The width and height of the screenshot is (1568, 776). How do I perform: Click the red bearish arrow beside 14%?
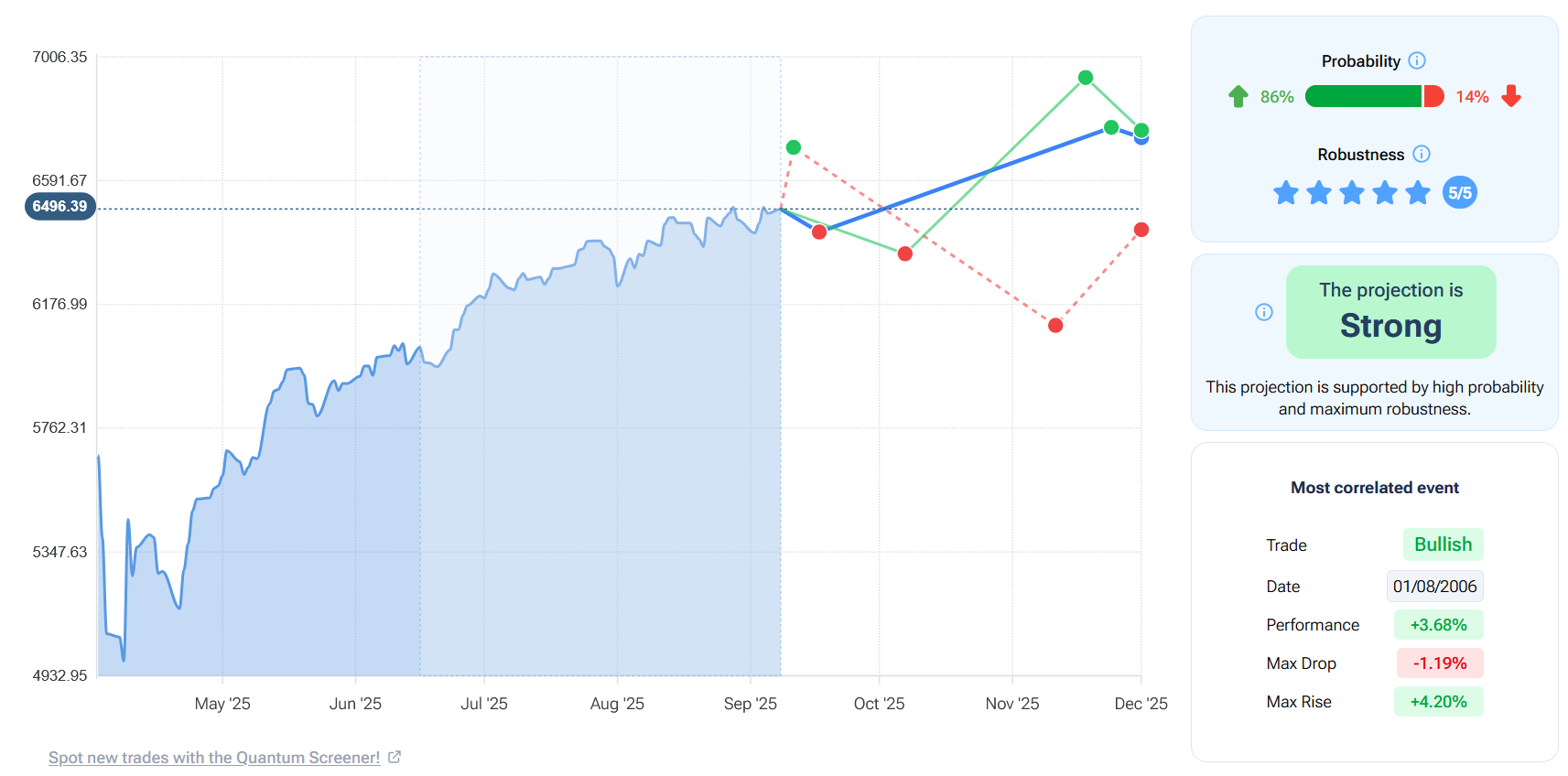tap(1511, 96)
